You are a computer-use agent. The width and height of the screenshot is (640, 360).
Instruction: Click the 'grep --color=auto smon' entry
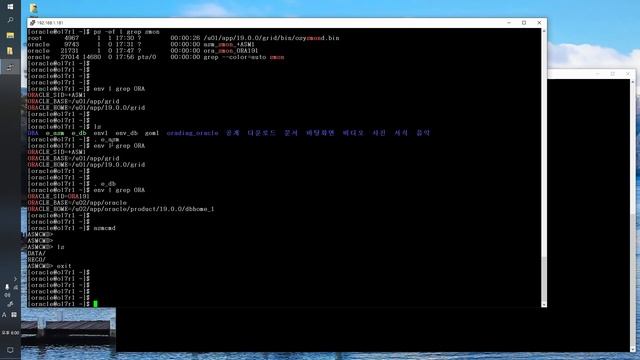coord(244,57)
